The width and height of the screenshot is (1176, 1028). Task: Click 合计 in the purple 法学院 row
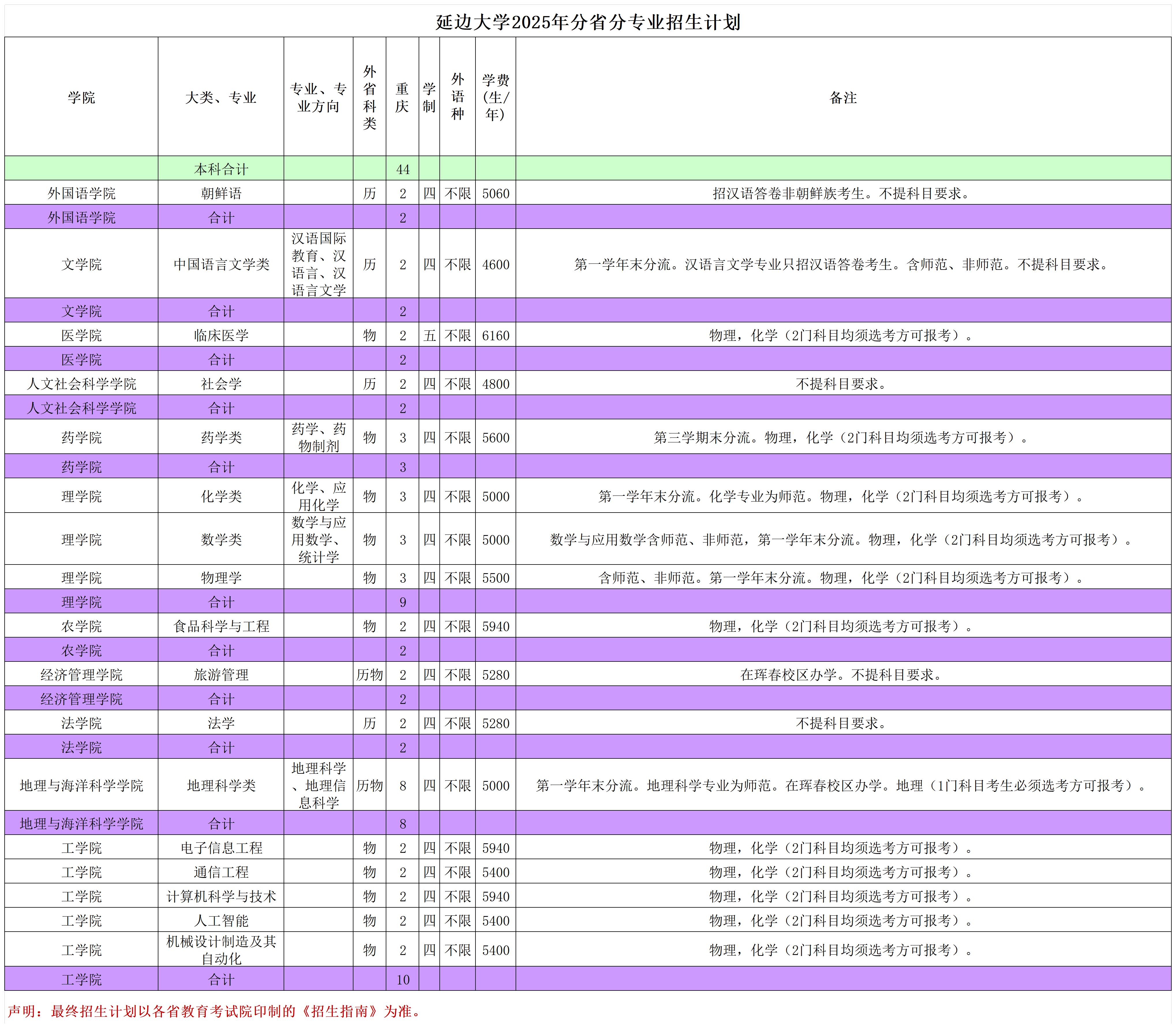221,747
